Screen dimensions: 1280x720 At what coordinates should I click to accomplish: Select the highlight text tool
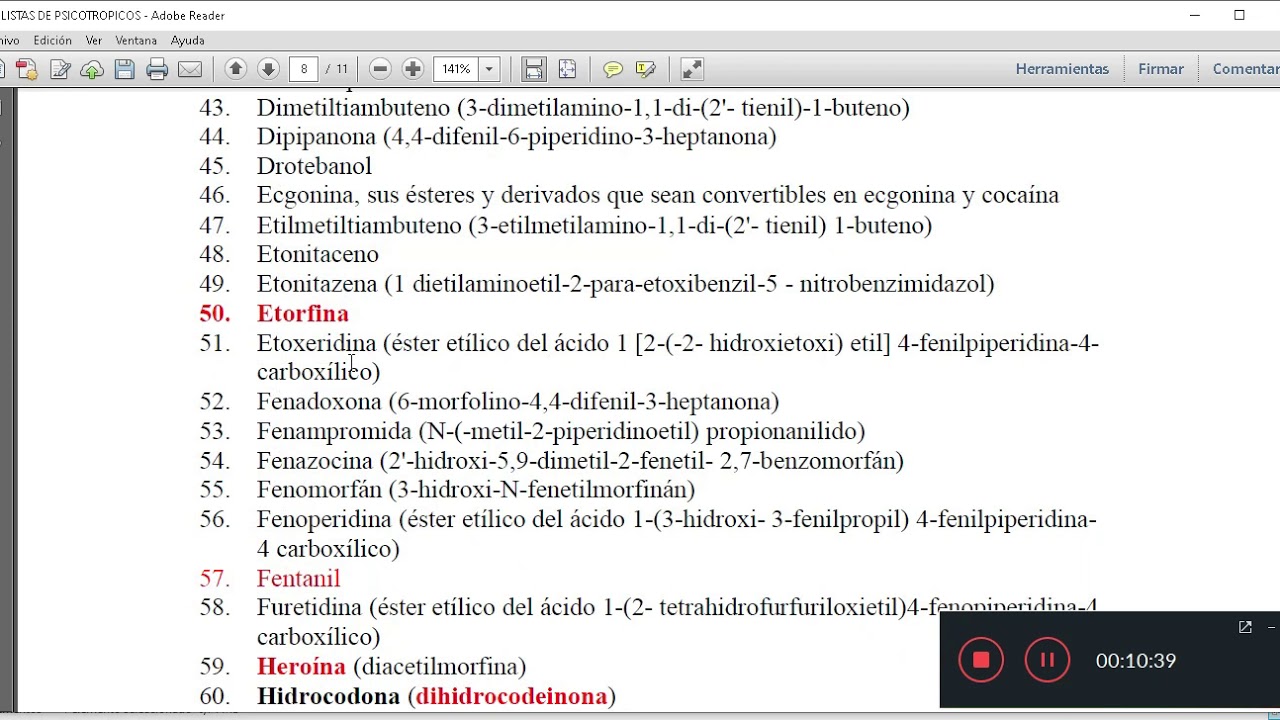coord(646,68)
